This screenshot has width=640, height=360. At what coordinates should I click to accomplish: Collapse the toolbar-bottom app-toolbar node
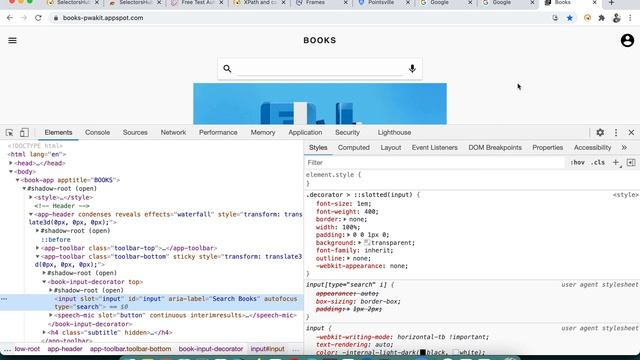(x=38, y=257)
